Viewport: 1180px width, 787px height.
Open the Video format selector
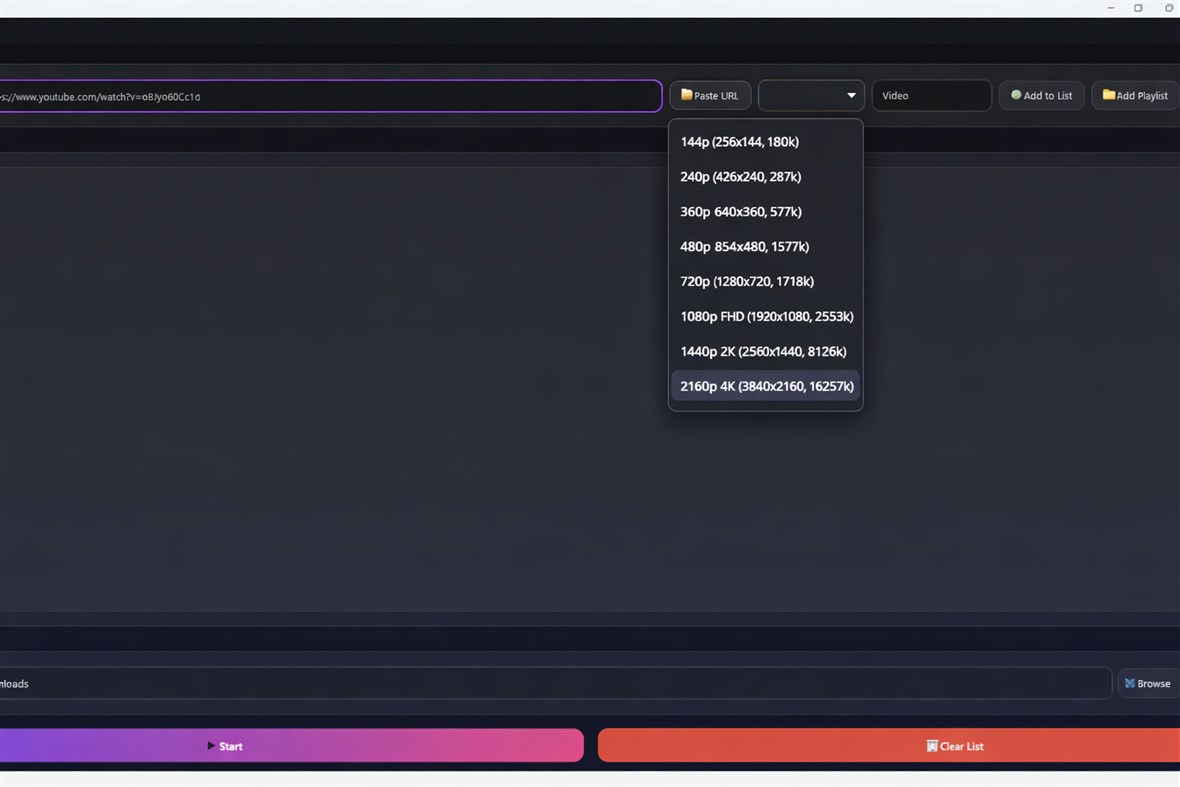pyautogui.click(x=931, y=95)
